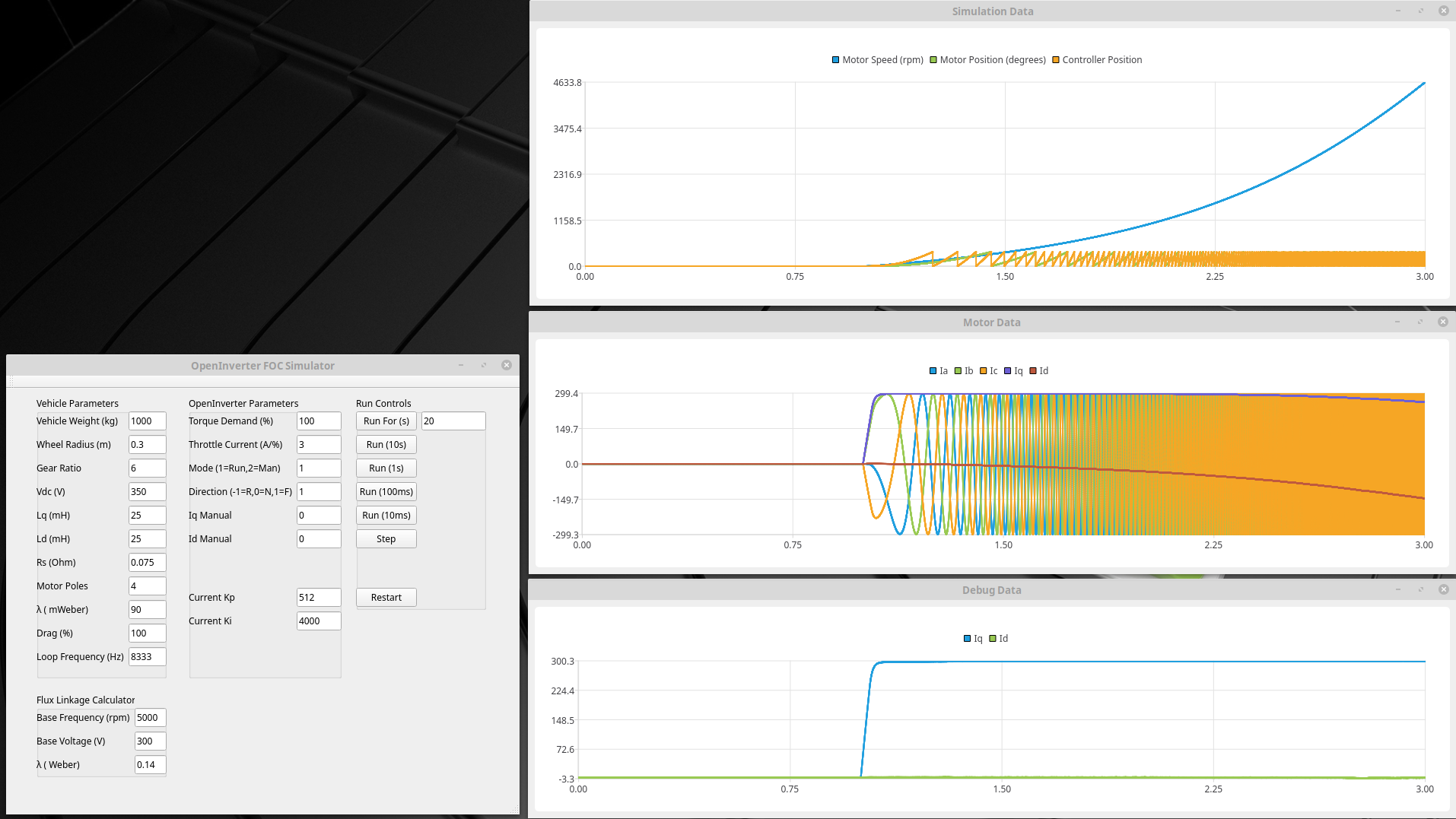Close the OpenInverter FOC Simulator window
Viewport: 1456px width, 819px height.
507,365
